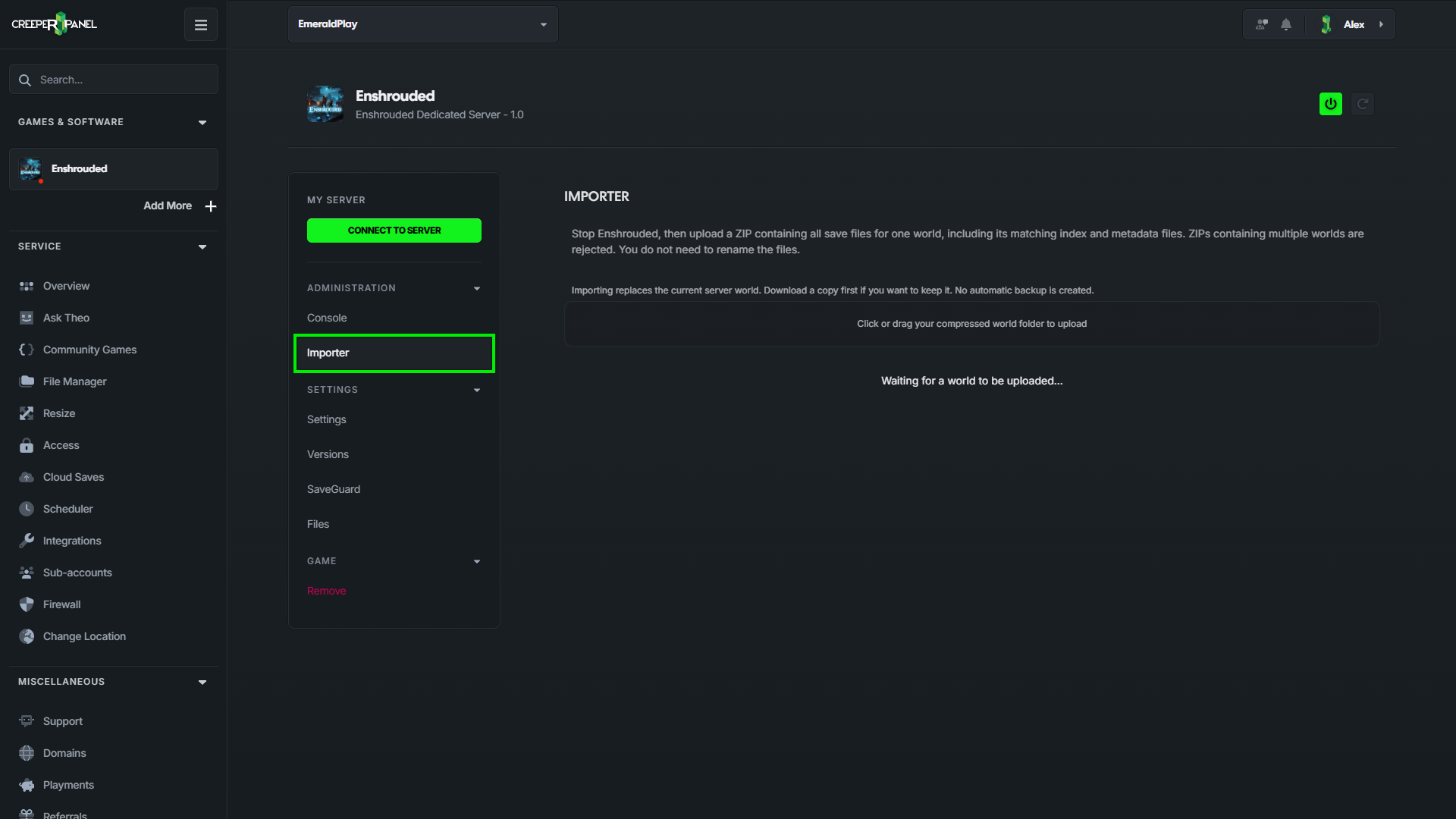1456x819 pixels.
Task: Click the Access lock icon
Action: coord(27,445)
